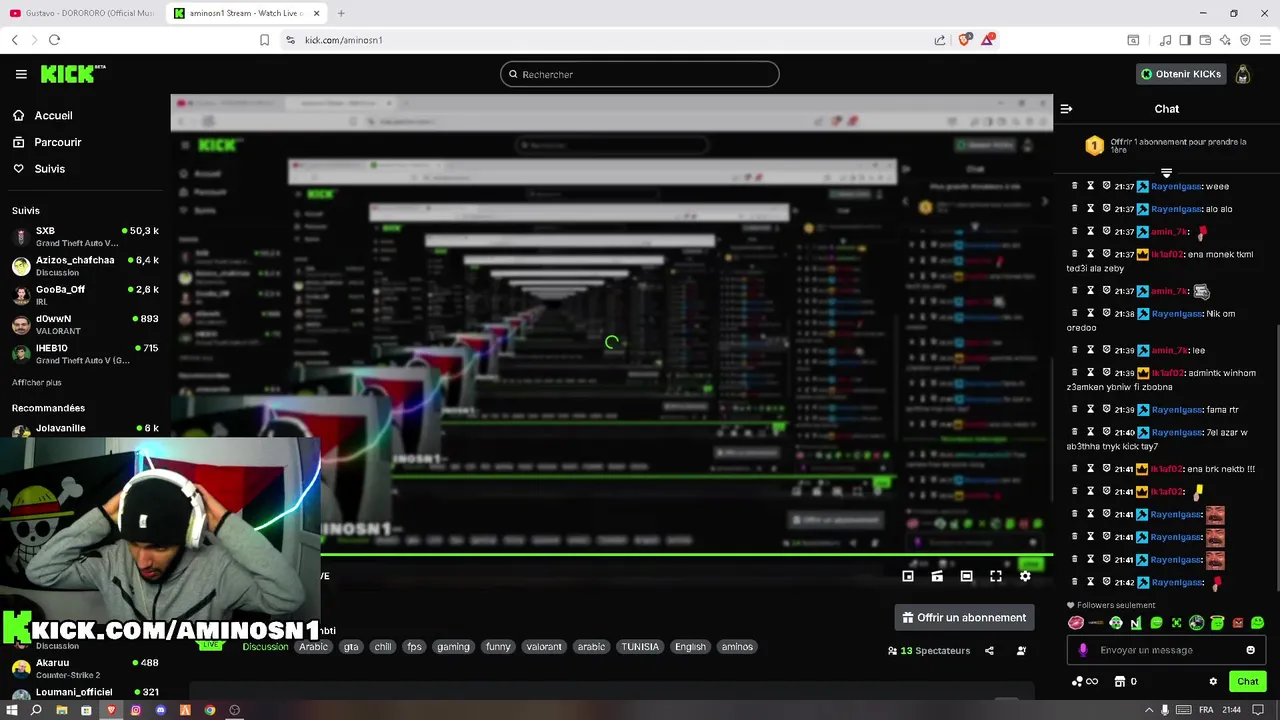Viewport: 1280px width, 720px height.
Task: Enable picture-in-picture mini player
Action: pos(908,576)
